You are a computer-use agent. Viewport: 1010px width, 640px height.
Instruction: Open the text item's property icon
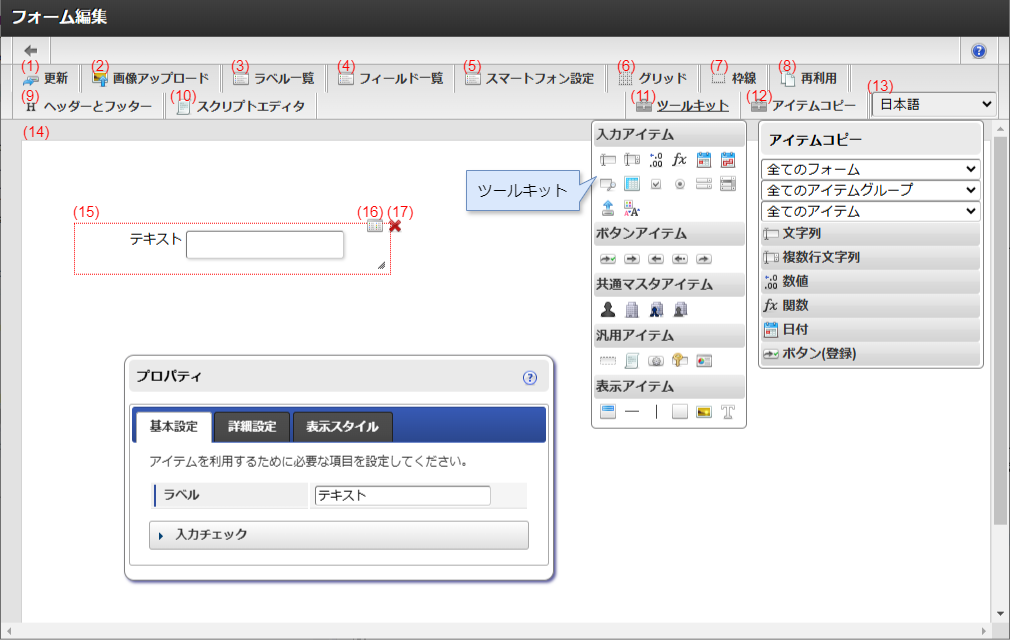[375, 225]
